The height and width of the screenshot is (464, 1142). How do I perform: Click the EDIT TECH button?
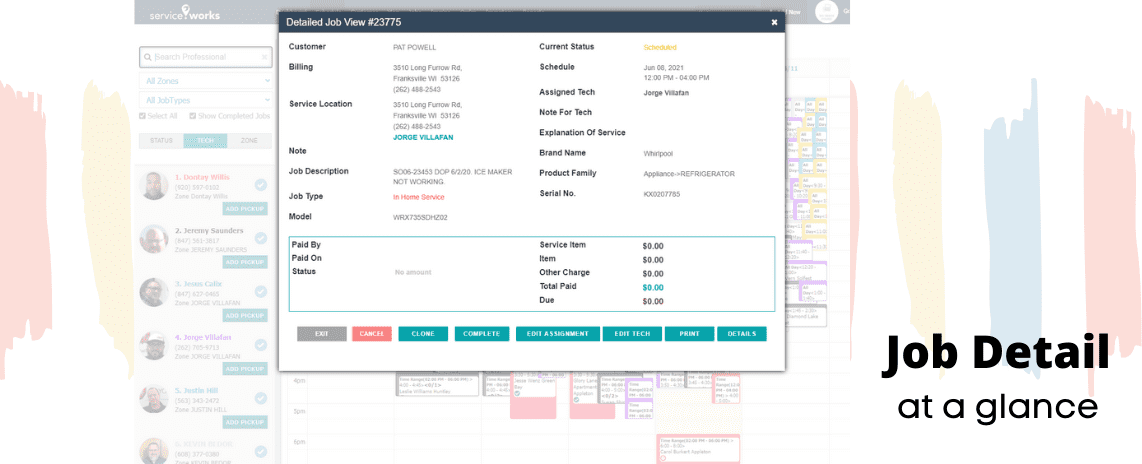coord(632,334)
